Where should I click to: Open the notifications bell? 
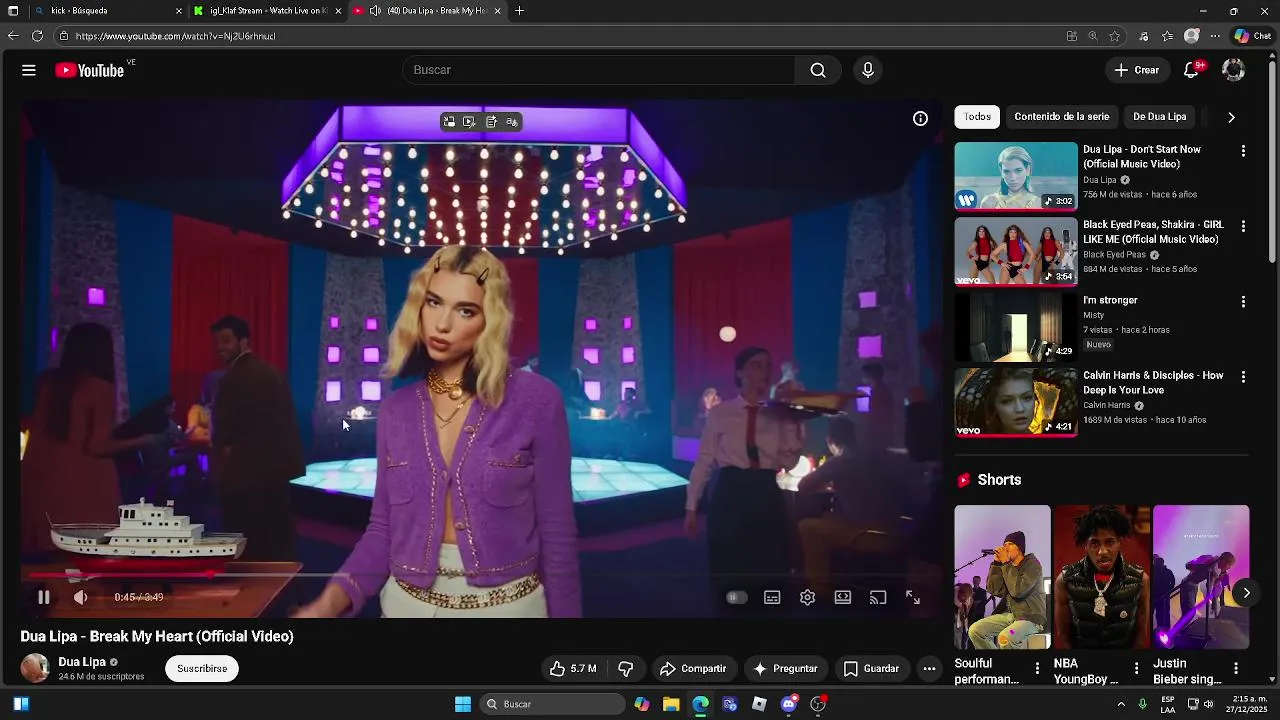(x=1191, y=70)
